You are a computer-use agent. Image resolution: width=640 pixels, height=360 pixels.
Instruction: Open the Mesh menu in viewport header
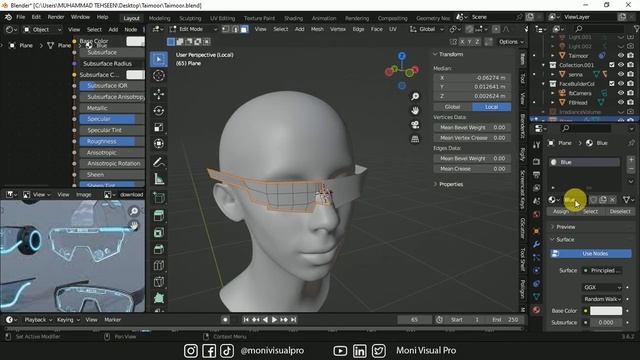317,29
